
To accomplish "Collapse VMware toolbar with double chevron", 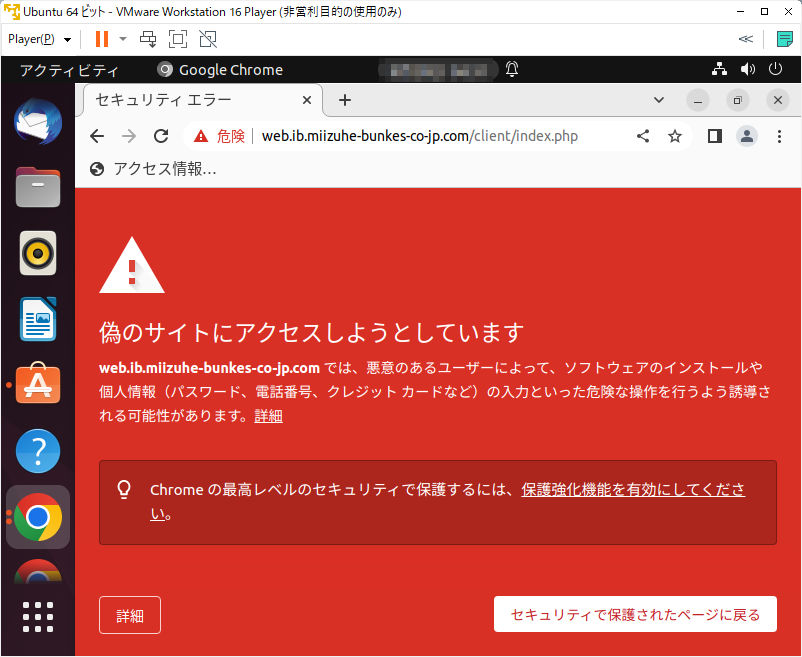I will pos(746,39).
